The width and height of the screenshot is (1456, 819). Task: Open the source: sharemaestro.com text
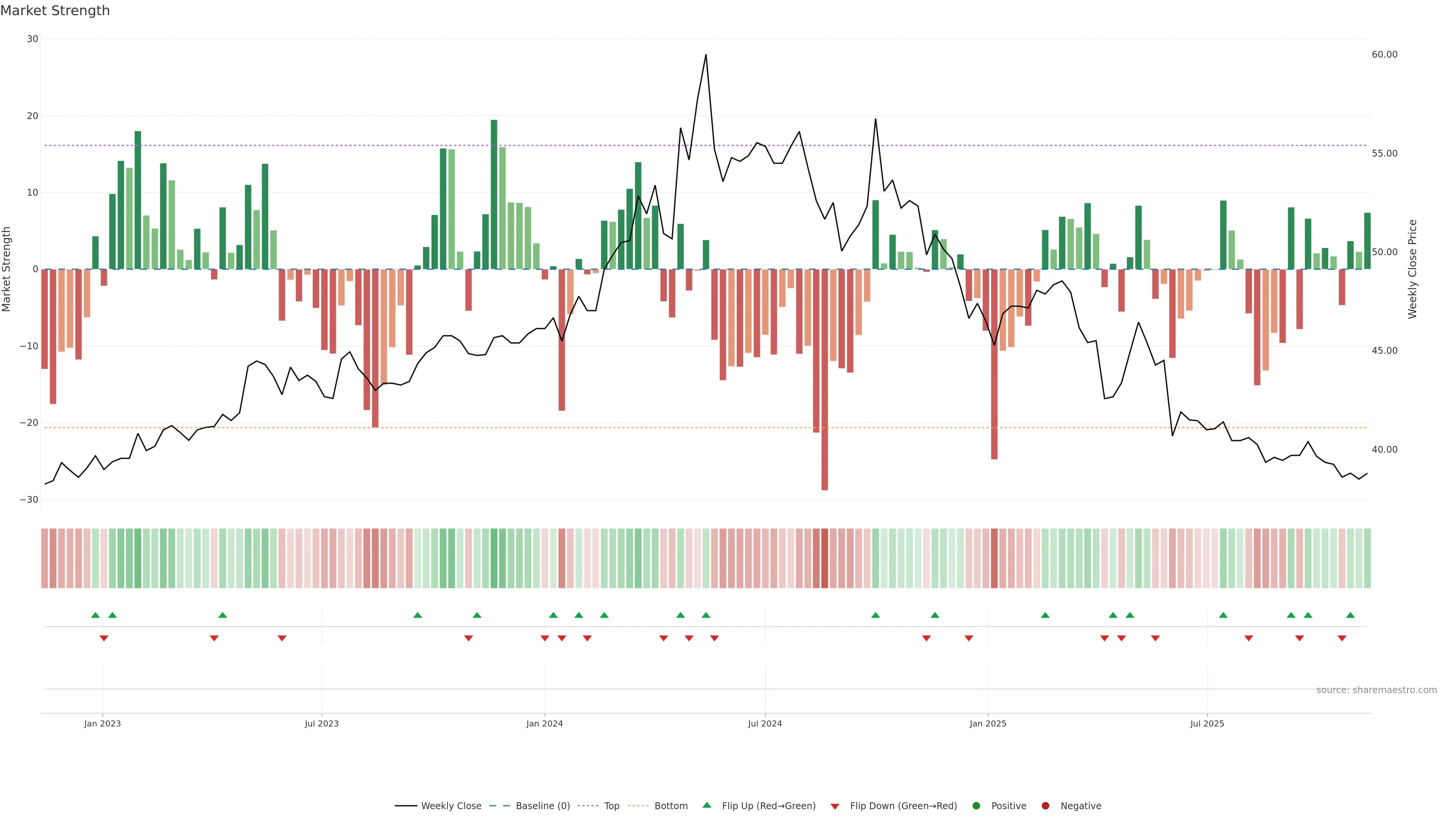tap(1376, 690)
